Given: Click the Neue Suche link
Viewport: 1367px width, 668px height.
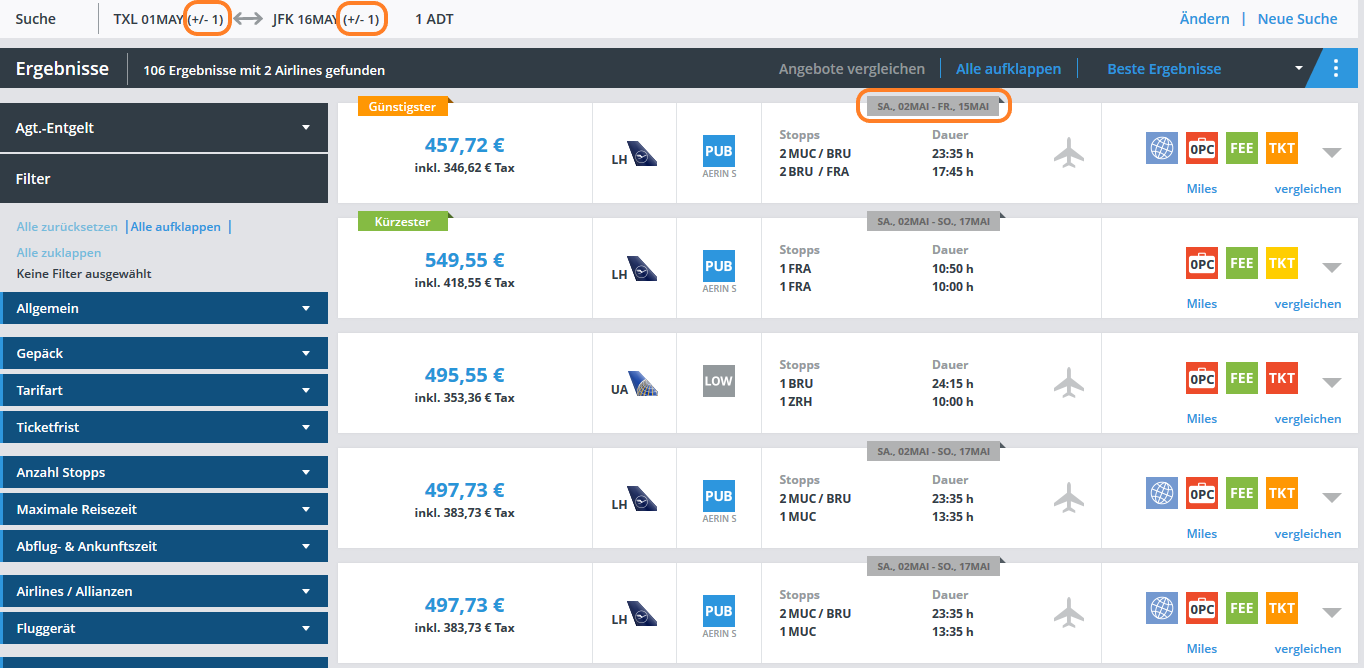Looking at the screenshot, I should [1297, 19].
